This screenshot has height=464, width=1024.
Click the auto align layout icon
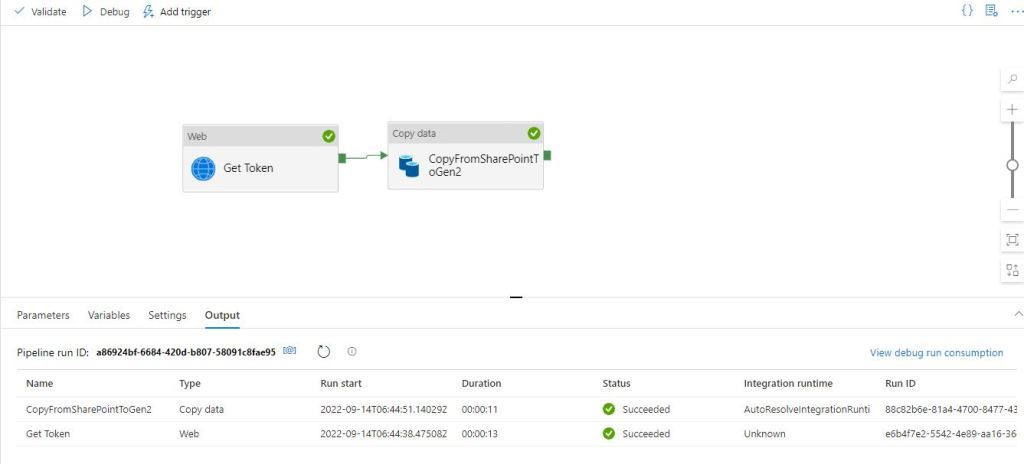[1012, 269]
